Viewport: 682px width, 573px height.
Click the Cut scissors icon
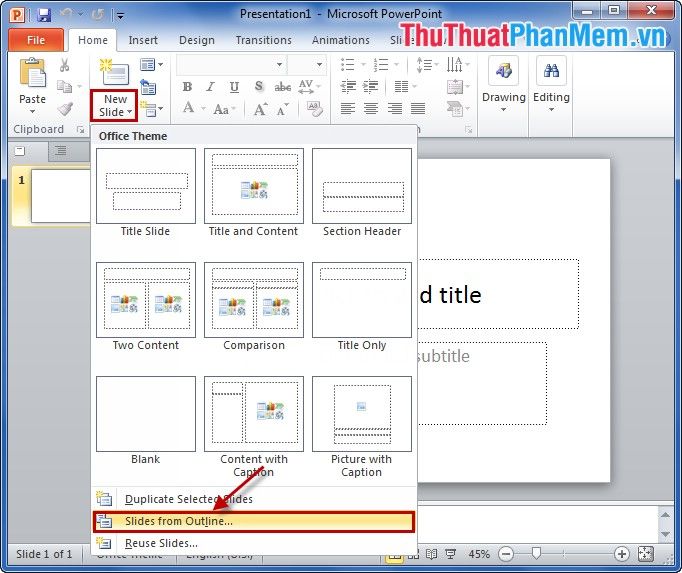point(64,65)
